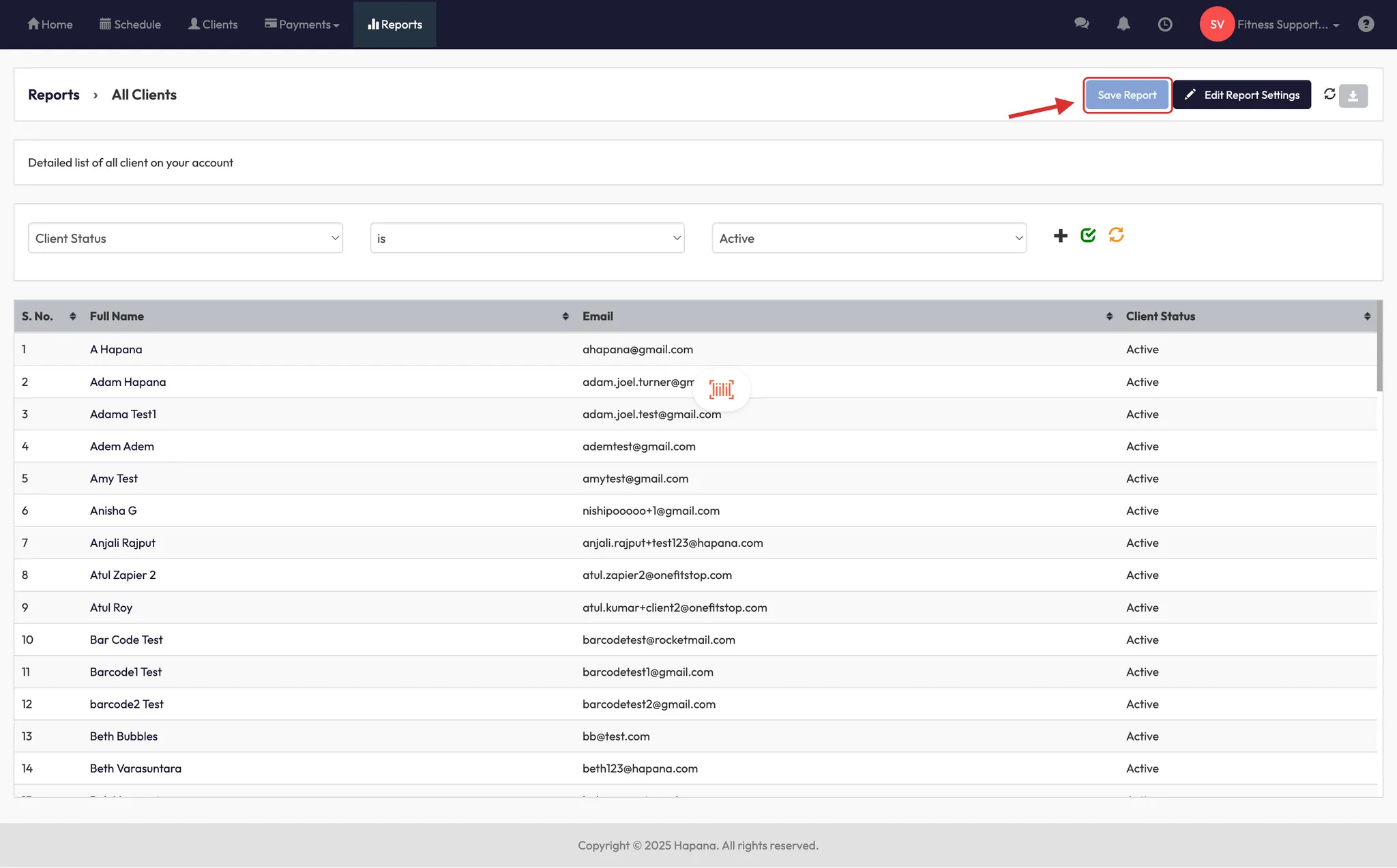Screen dimensions: 1397x868
Task: Open the Active value dropdown
Action: tap(868, 238)
